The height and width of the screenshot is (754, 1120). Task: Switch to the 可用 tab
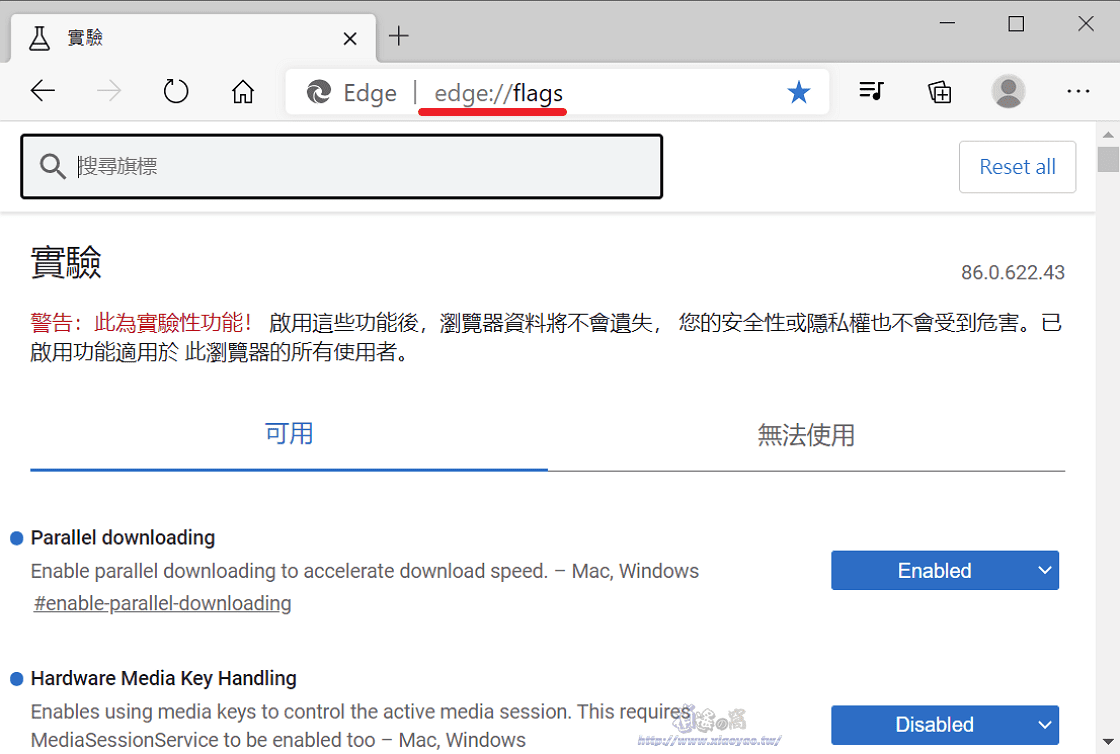point(289,434)
